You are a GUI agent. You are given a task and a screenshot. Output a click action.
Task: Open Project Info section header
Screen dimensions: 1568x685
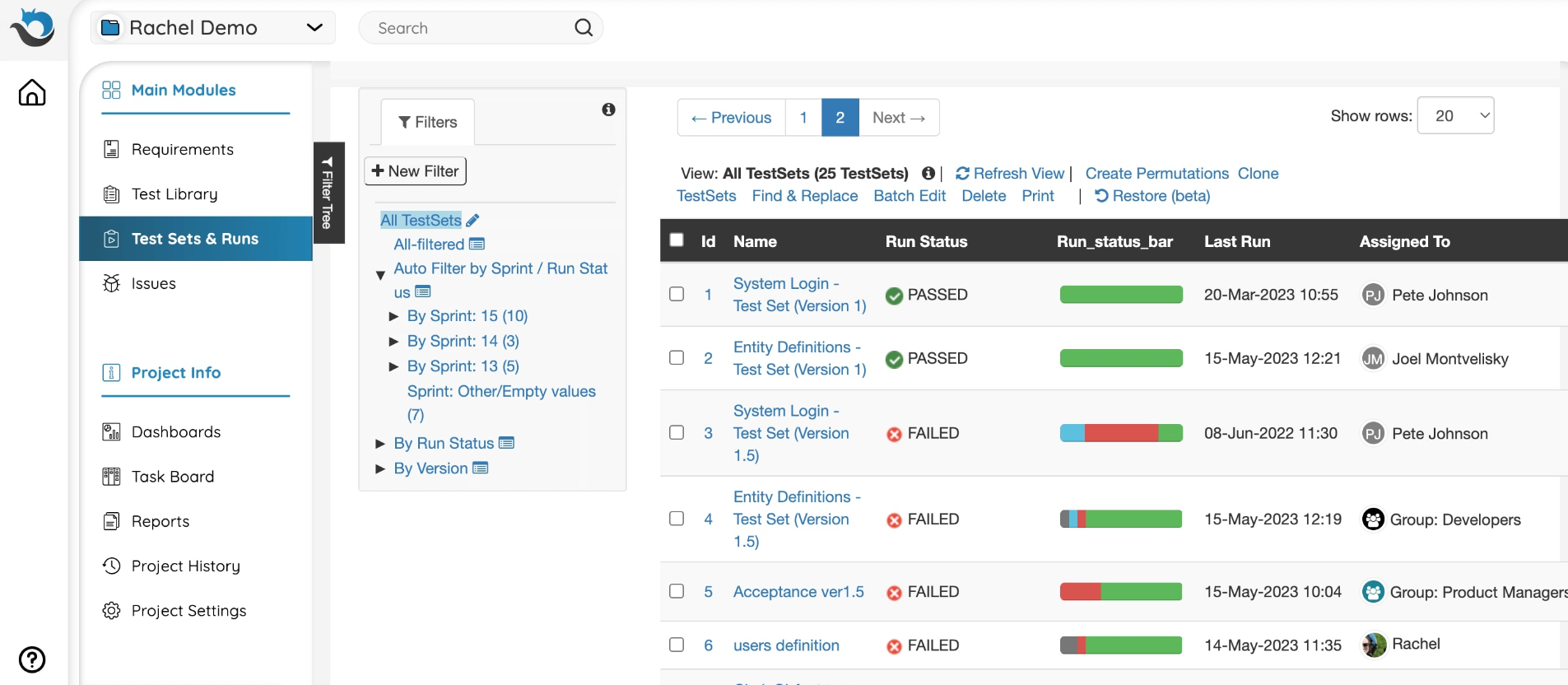click(x=176, y=372)
